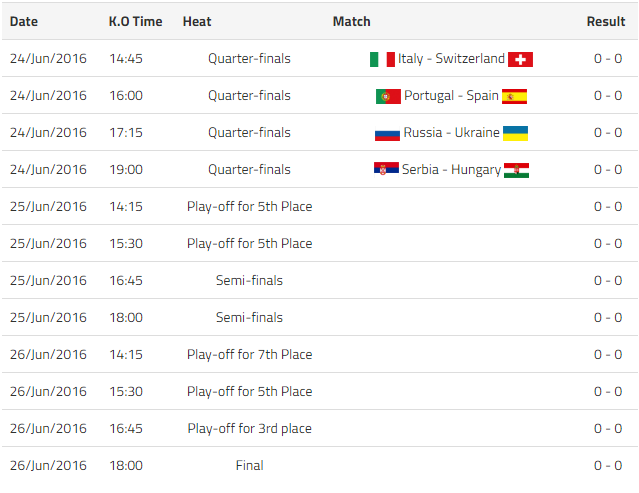639x493 pixels.
Task: Open the Russia - Ukraine match
Action: (451, 133)
